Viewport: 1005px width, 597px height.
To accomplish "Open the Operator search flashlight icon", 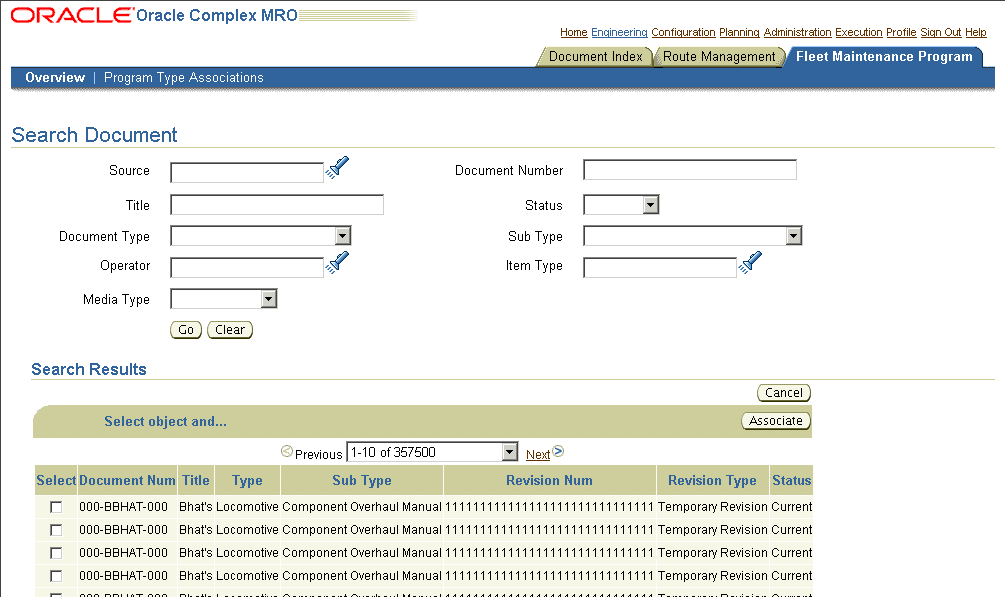I will [337, 262].
